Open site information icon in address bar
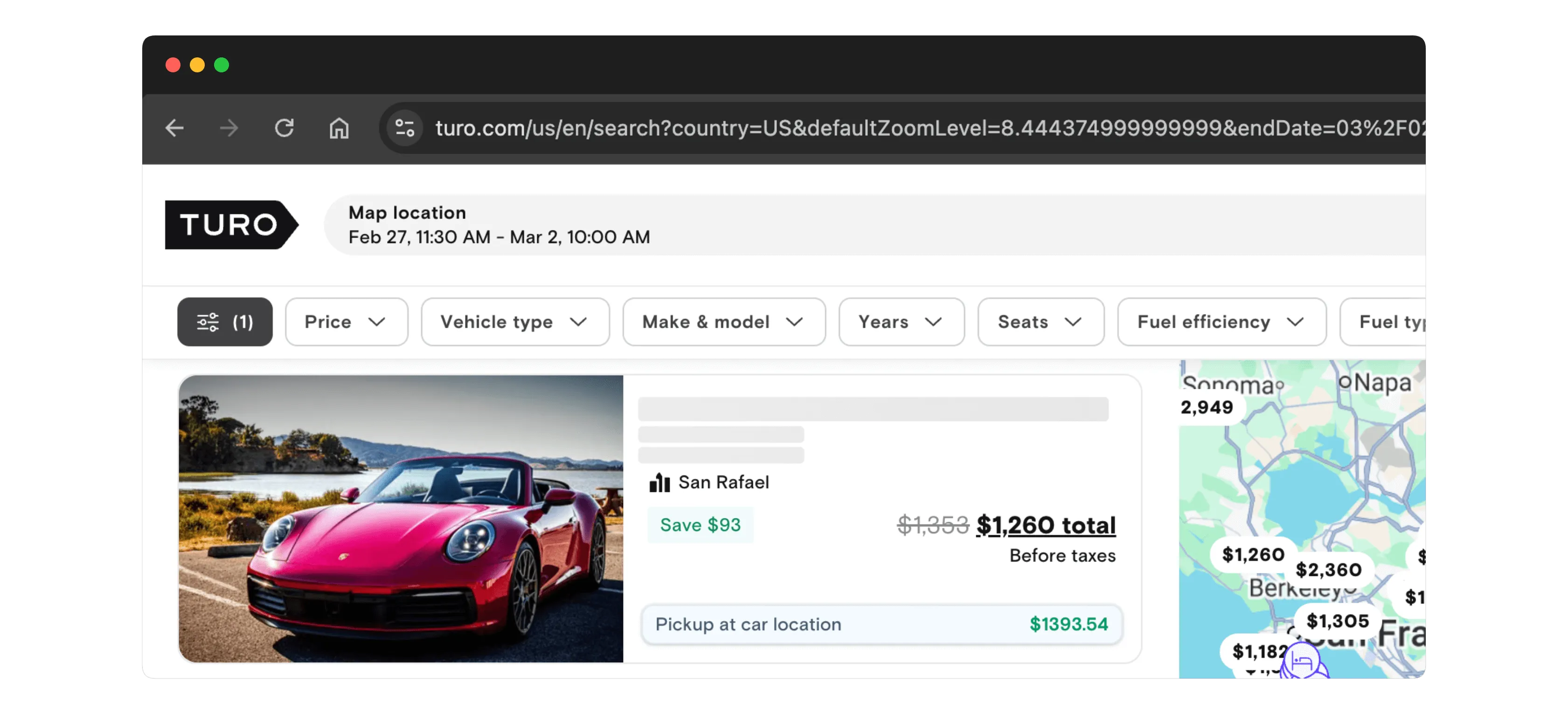 tap(405, 128)
